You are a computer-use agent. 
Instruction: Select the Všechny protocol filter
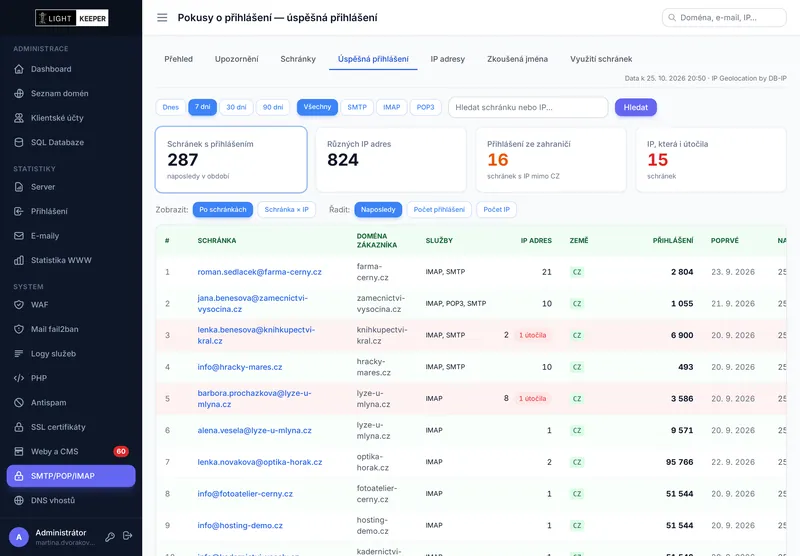(317, 107)
